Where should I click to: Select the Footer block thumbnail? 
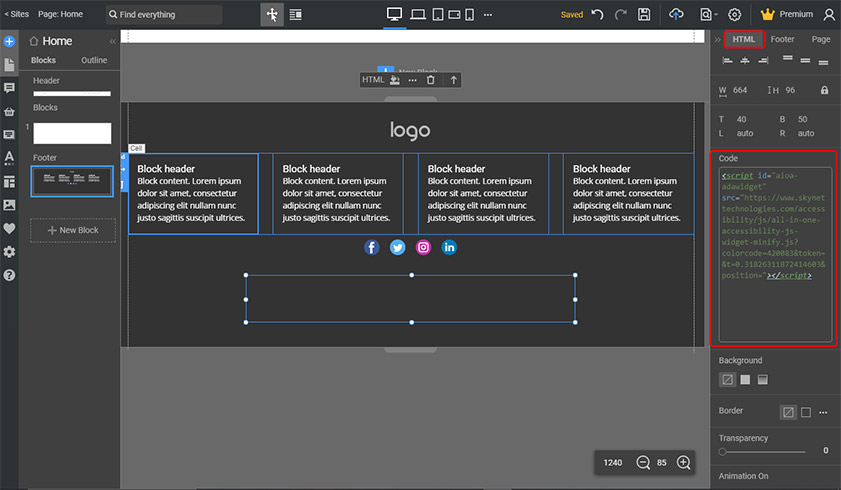click(x=72, y=181)
